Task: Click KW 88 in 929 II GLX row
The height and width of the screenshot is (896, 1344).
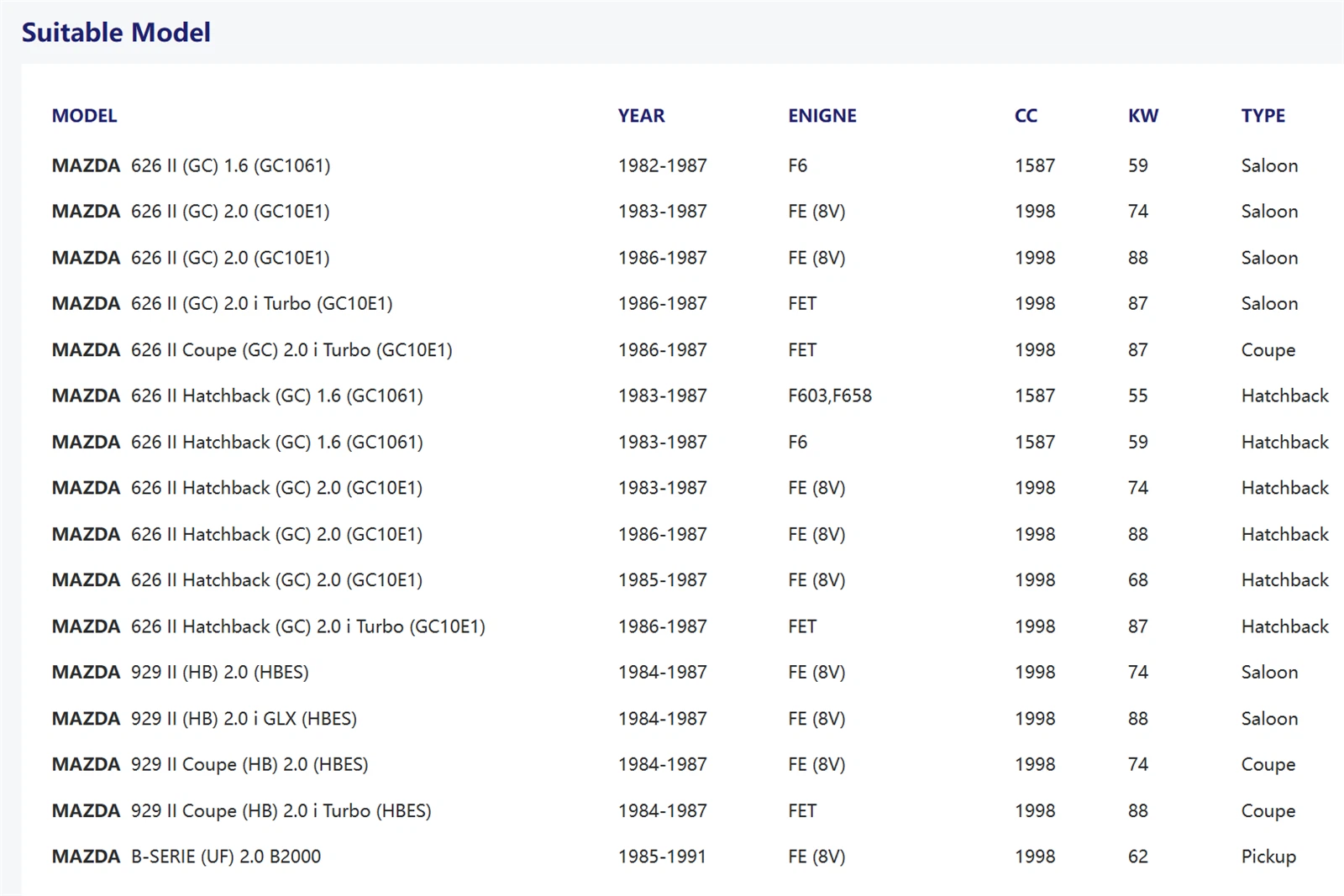Action: click(1138, 719)
